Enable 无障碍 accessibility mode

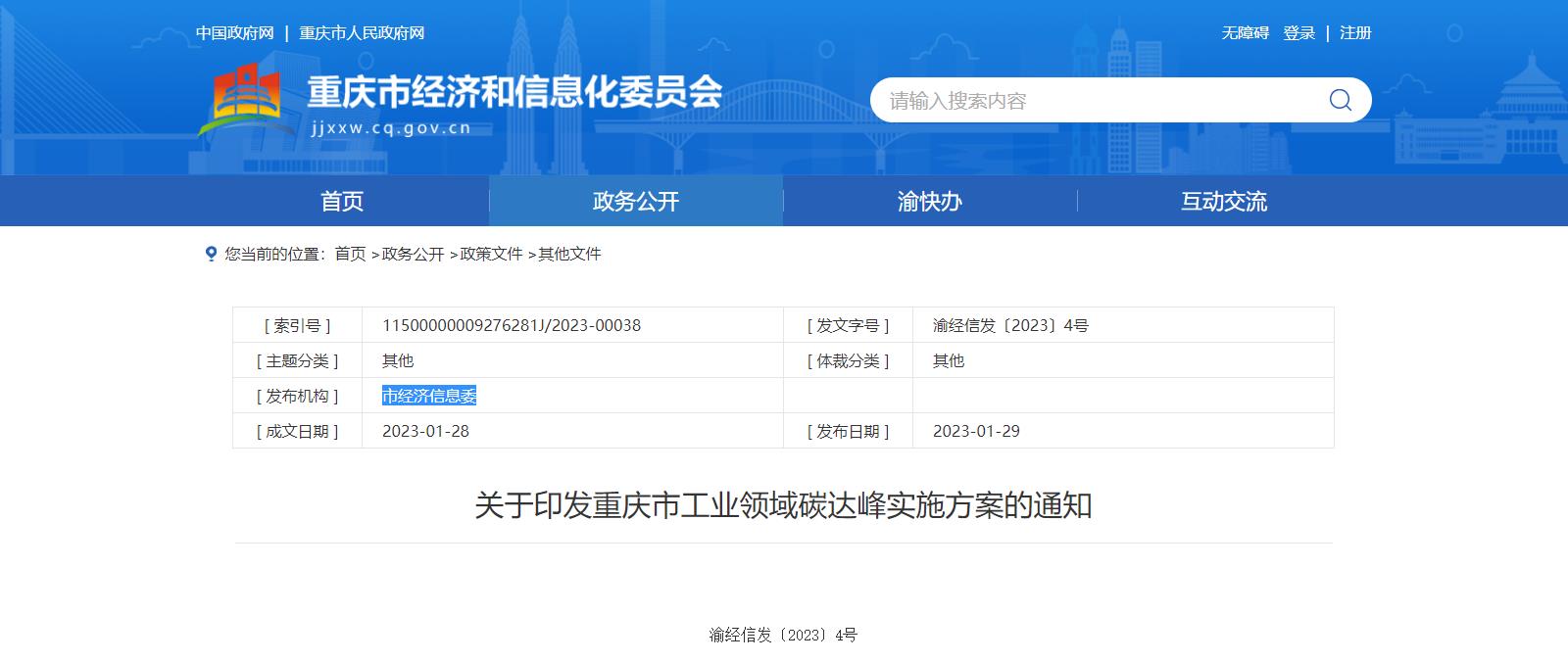click(1245, 33)
